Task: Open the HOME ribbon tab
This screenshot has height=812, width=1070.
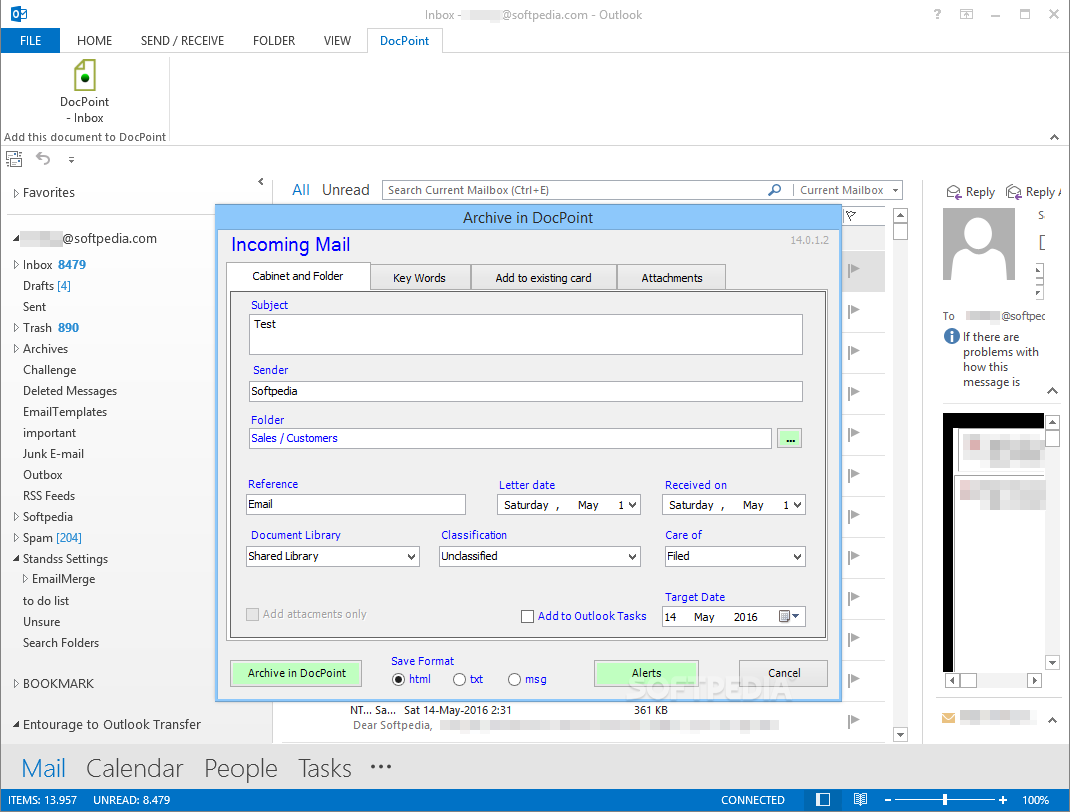Action: coord(94,40)
